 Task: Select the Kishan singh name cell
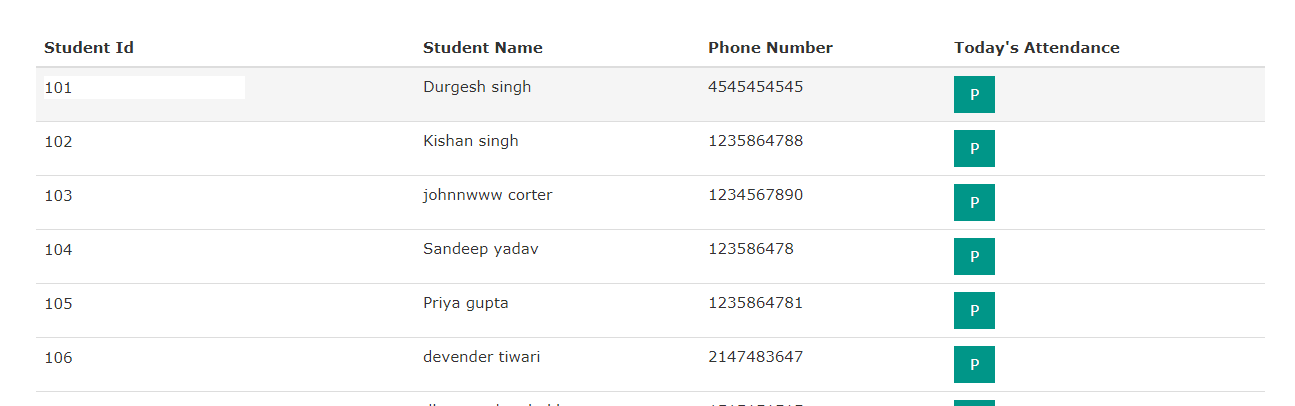pyautogui.click(x=471, y=141)
